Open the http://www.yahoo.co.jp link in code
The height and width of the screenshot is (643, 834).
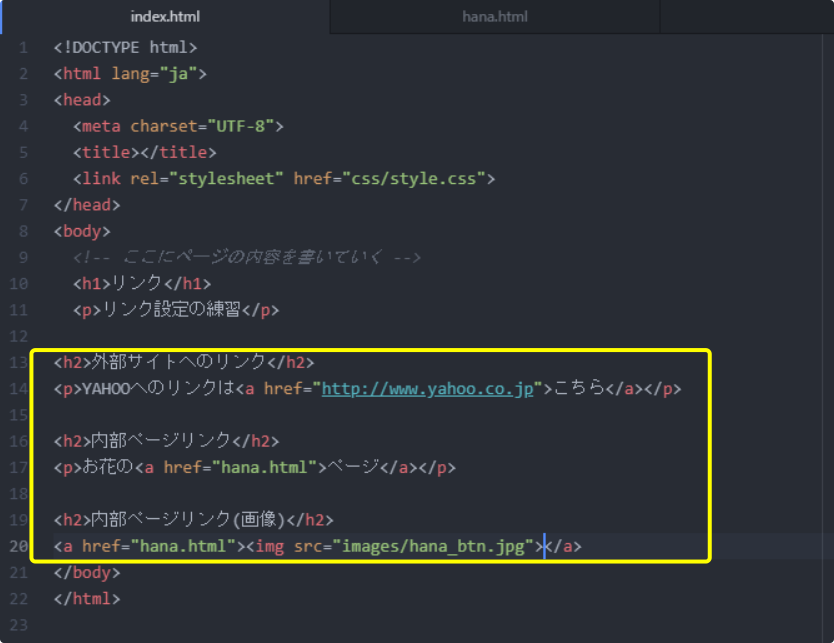tap(427, 389)
